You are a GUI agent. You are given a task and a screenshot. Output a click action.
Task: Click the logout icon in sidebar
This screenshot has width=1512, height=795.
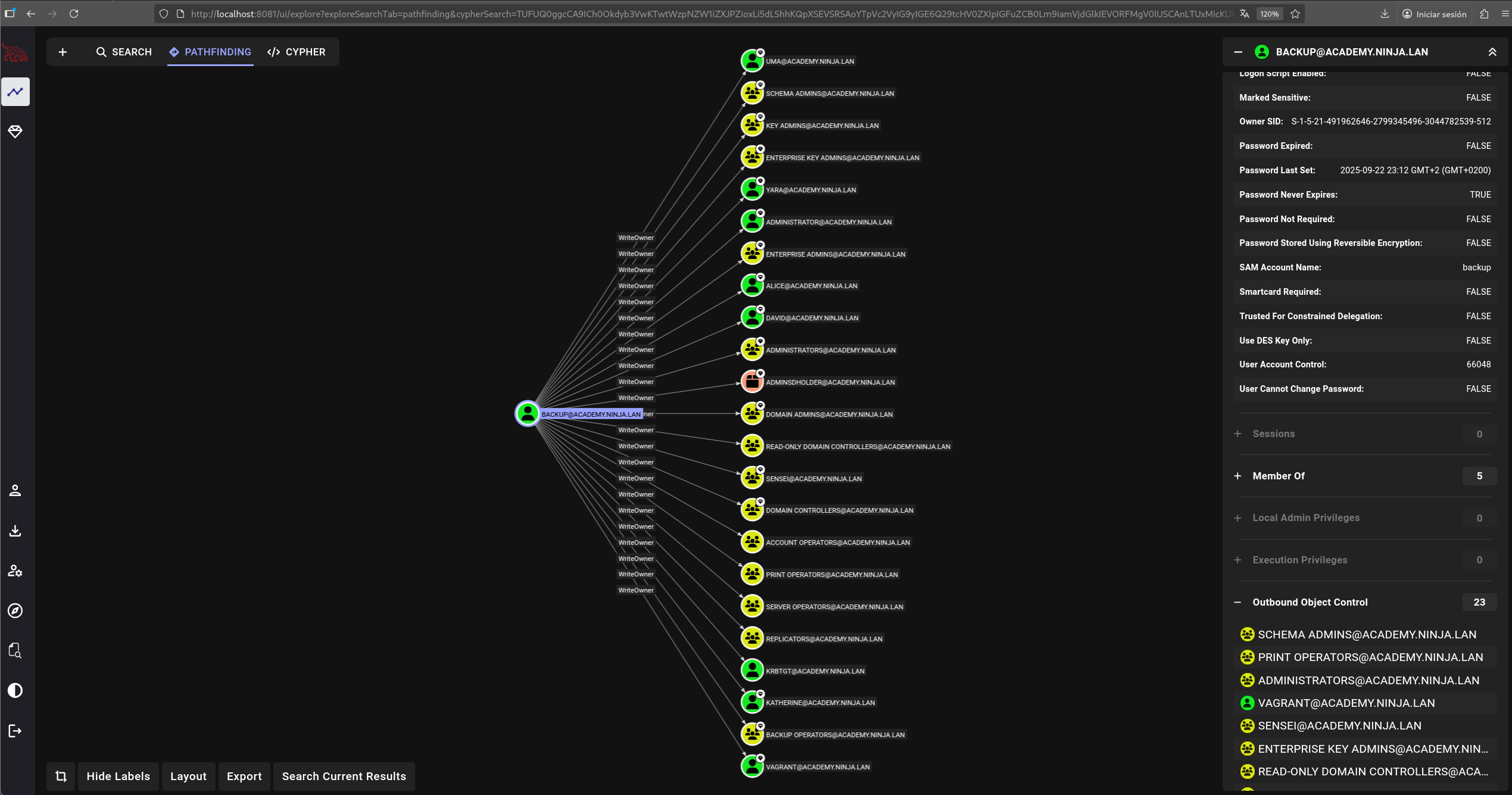[x=15, y=731]
